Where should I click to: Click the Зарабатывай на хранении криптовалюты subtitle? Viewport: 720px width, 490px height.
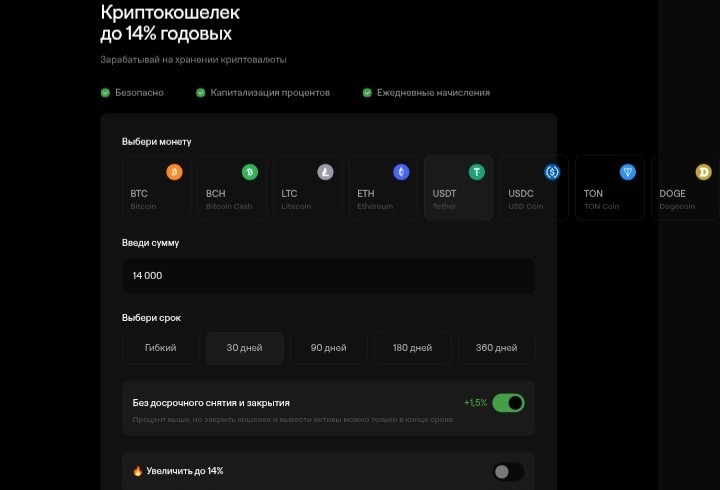193,60
